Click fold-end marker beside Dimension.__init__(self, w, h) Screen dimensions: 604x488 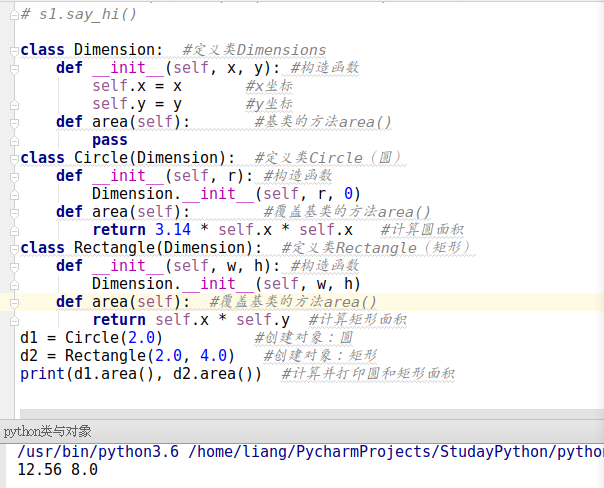(x=14, y=285)
